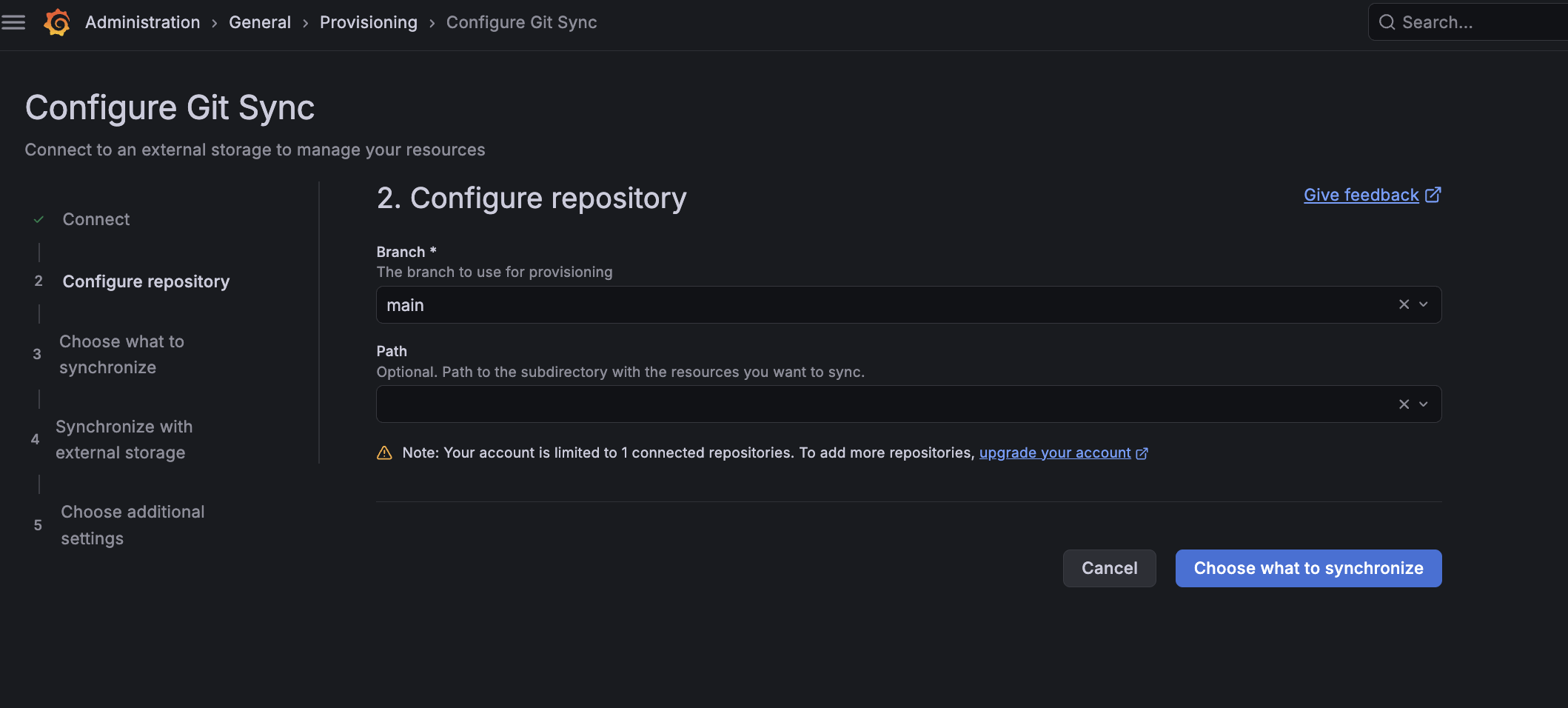
Task: Navigate to Provisioning breadcrumb
Action: pos(368,22)
